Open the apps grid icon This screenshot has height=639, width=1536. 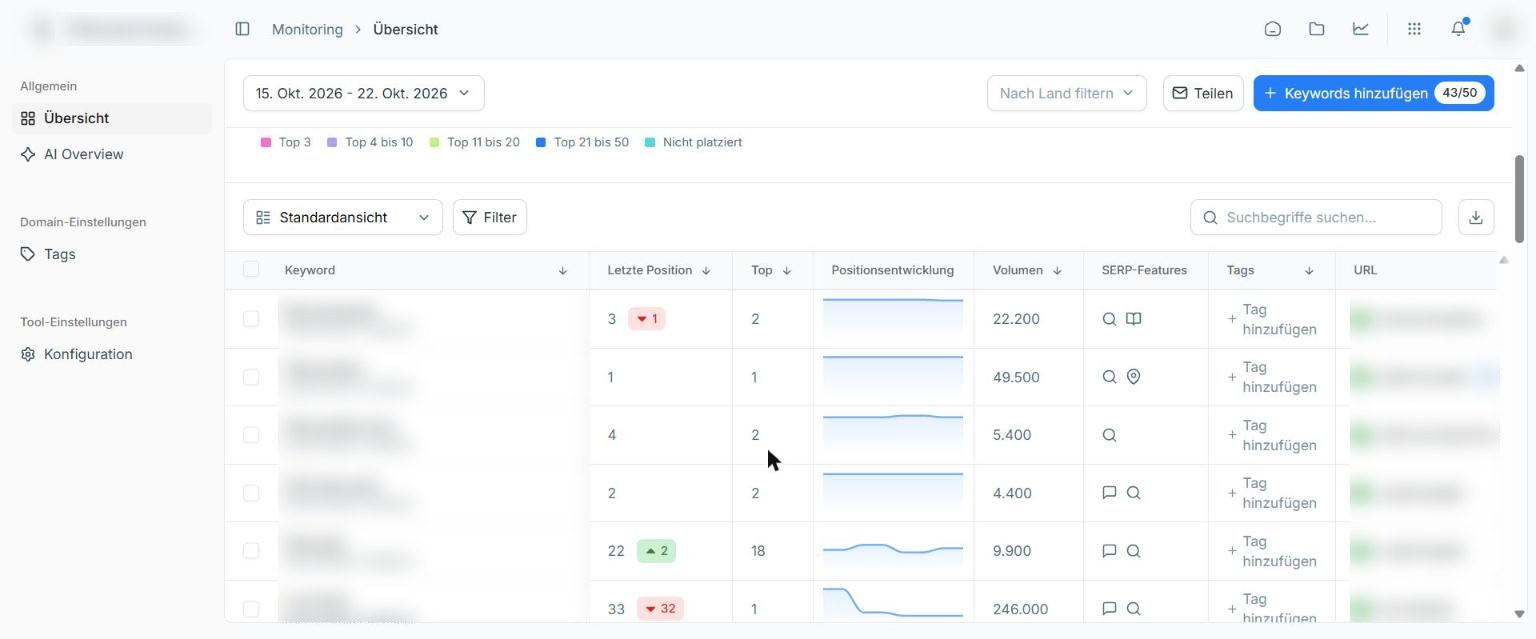(x=1414, y=29)
